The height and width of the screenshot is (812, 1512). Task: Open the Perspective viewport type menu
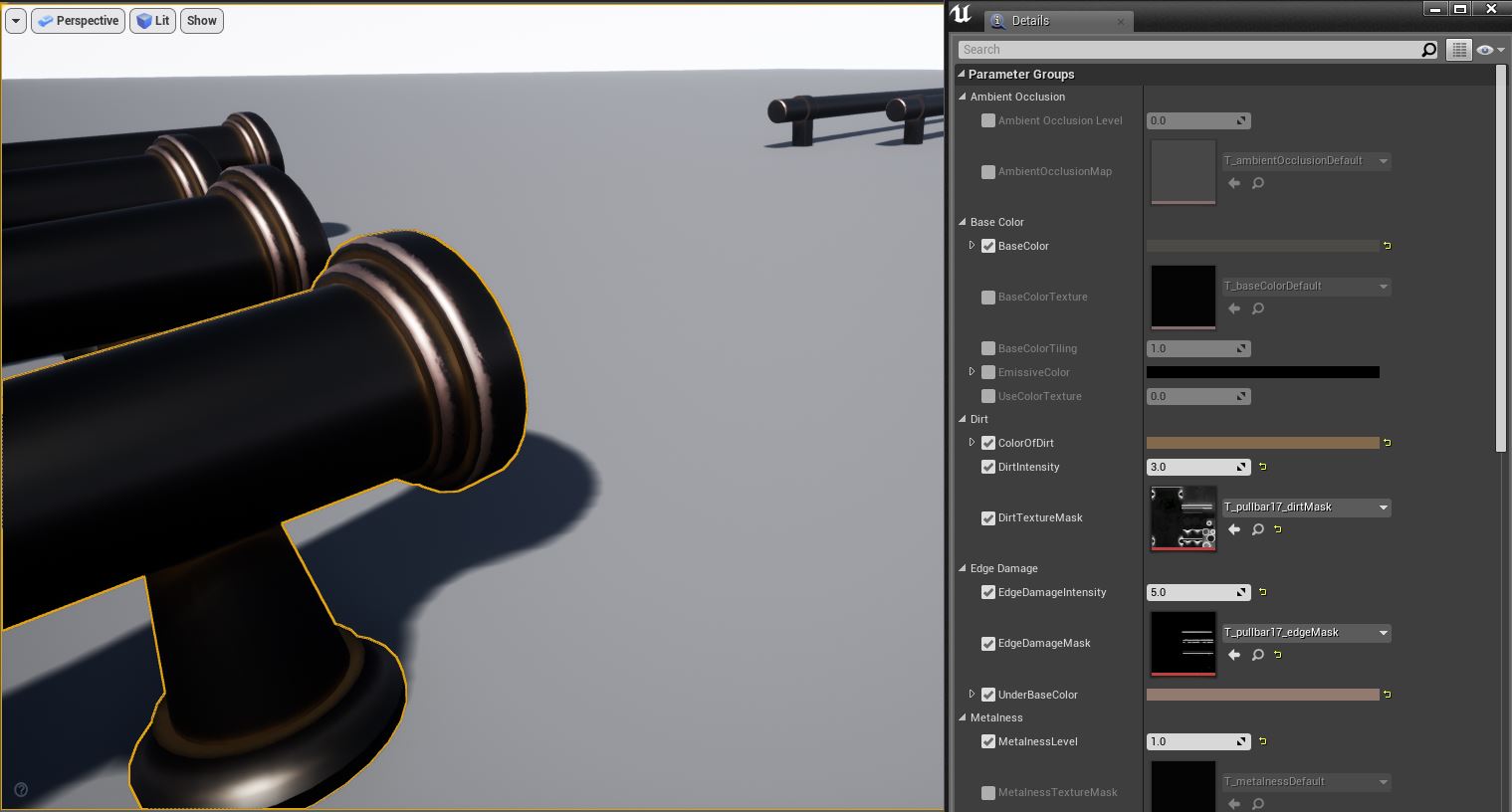pyautogui.click(x=79, y=21)
